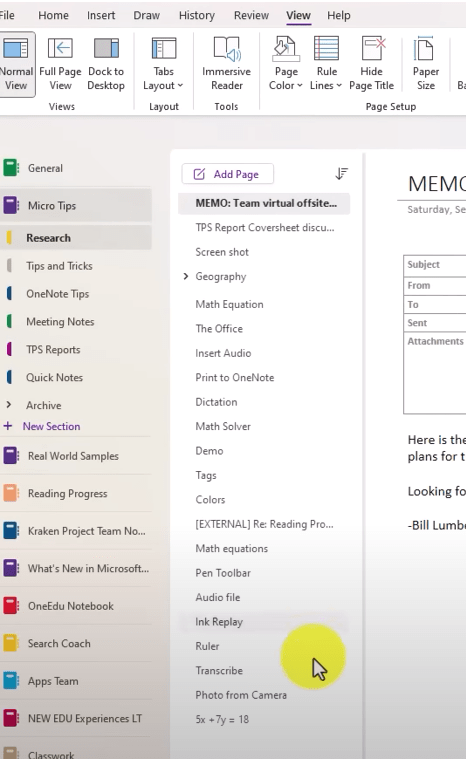Image resolution: width=466 pixels, height=759 pixels.
Task: Open the General notebook
Action: coord(75,168)
